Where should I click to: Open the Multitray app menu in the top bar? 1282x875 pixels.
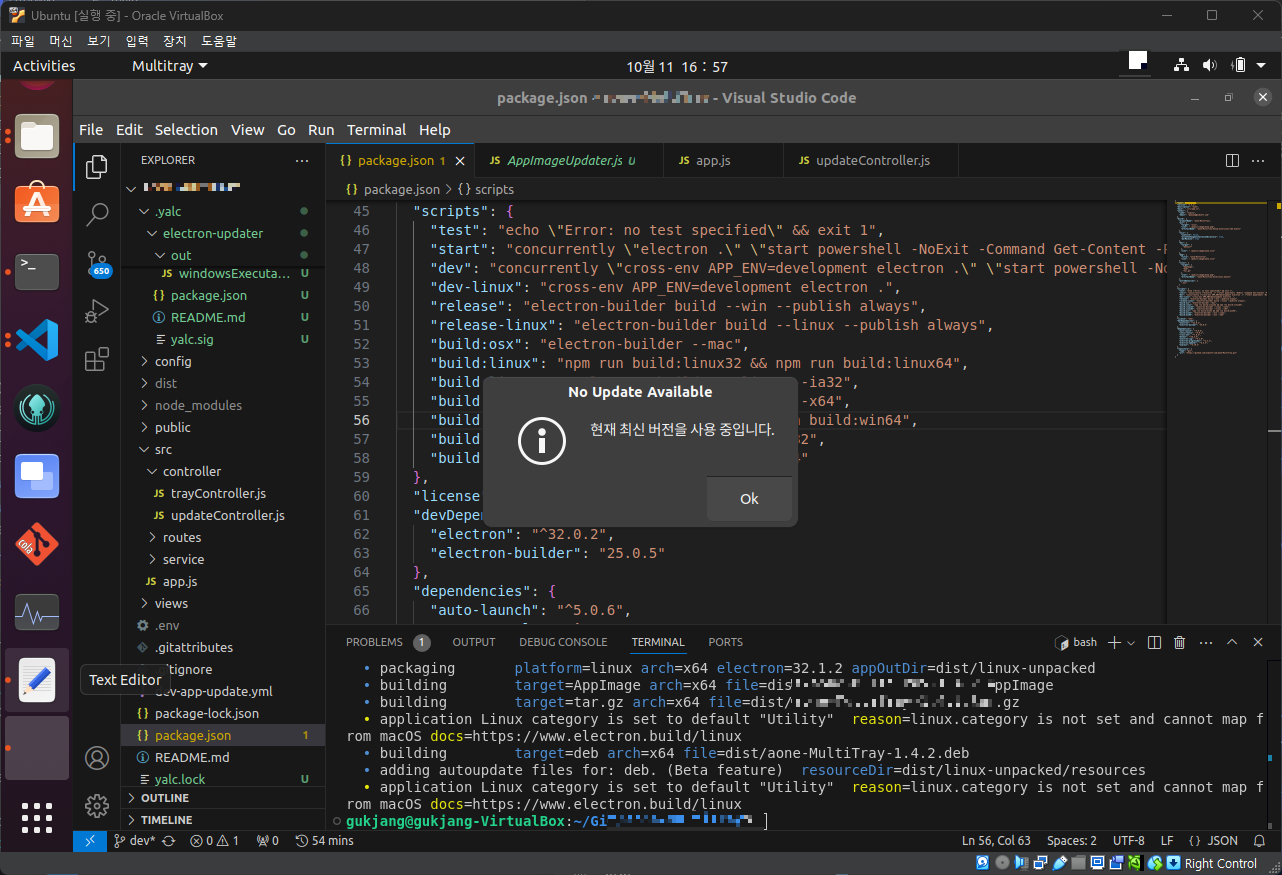170,66
